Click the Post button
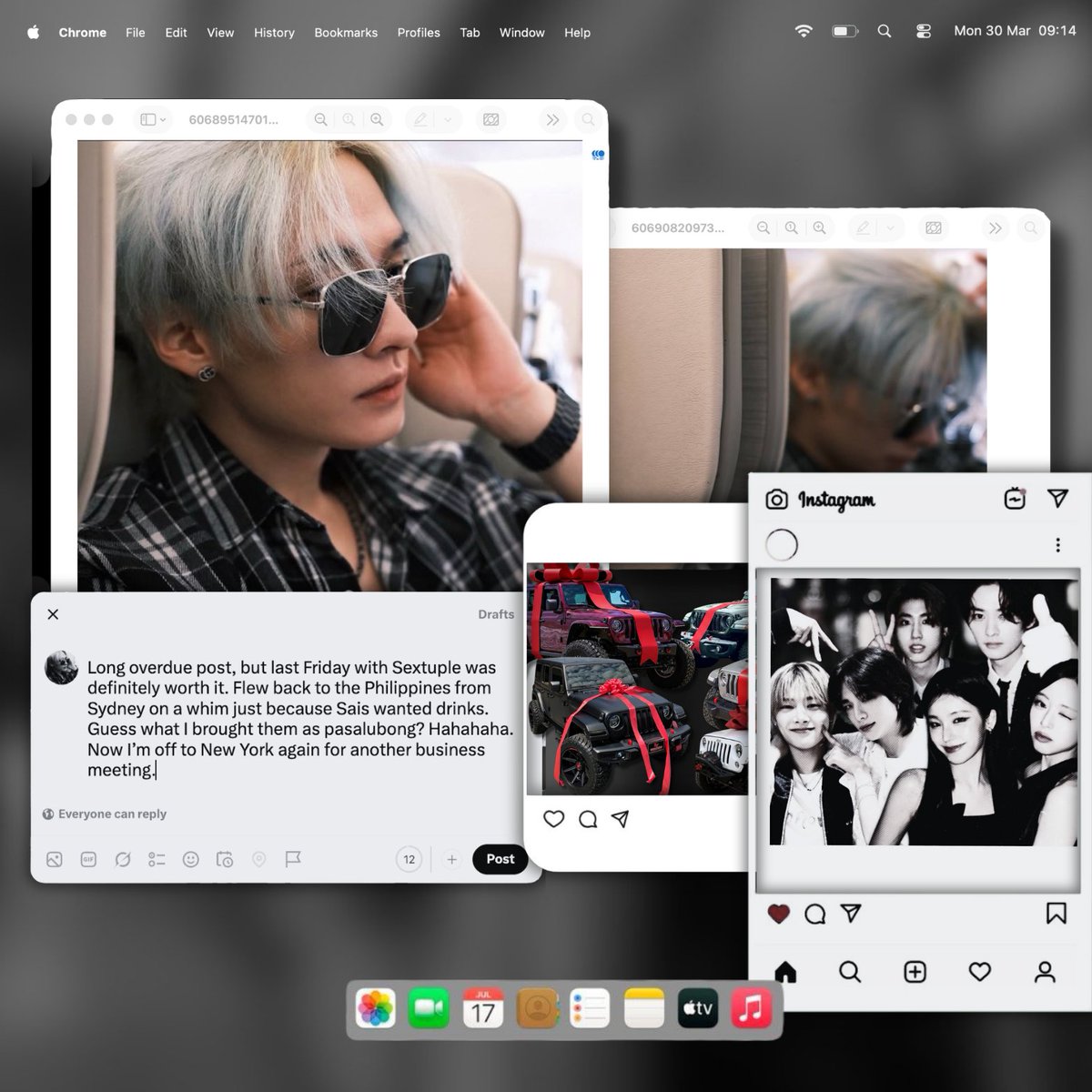This screenshot has height=1092, width=1092. (x=500, y=859)
